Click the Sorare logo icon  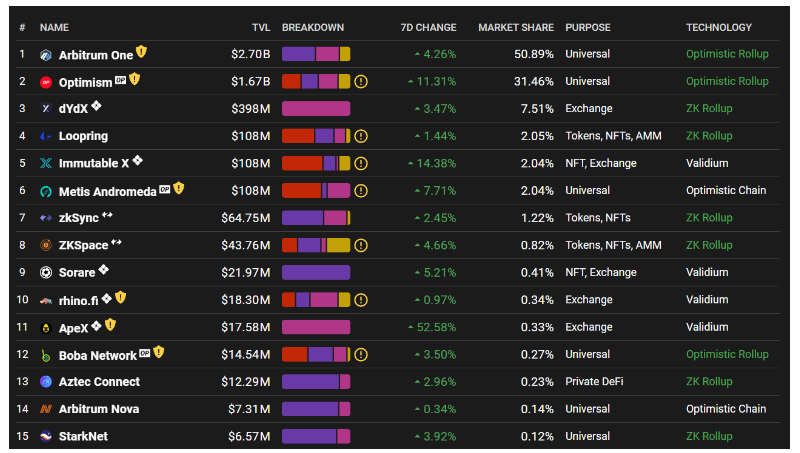click(46, 272)
